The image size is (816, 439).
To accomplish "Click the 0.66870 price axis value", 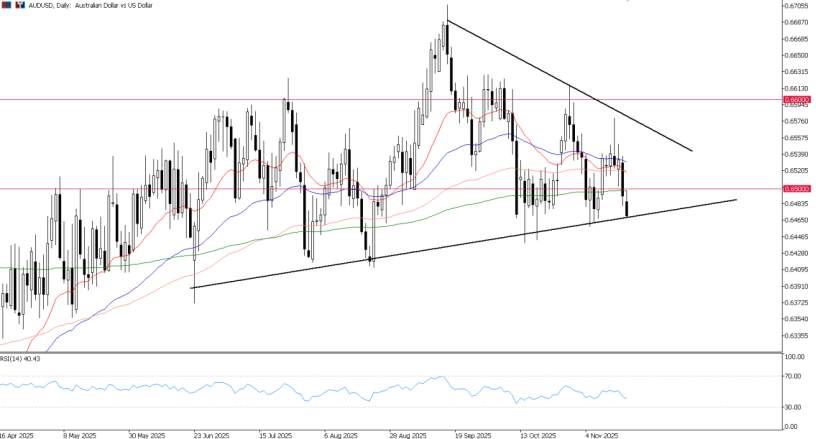I will pos(797,22).
